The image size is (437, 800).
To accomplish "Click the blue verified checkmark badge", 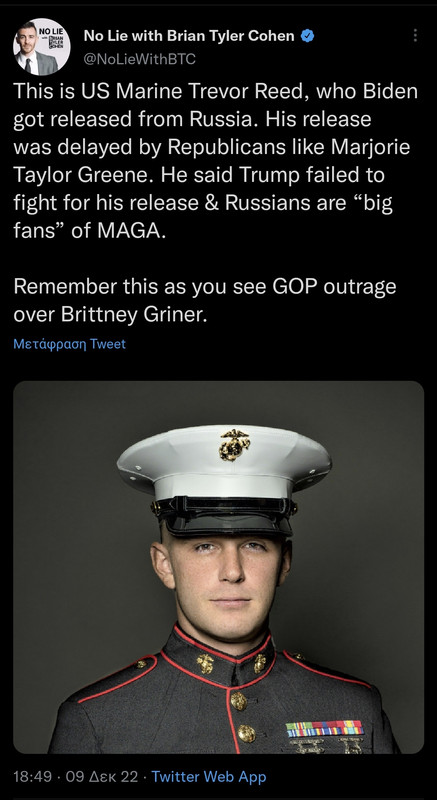I will pyautogui.click(x=307, y=36).
